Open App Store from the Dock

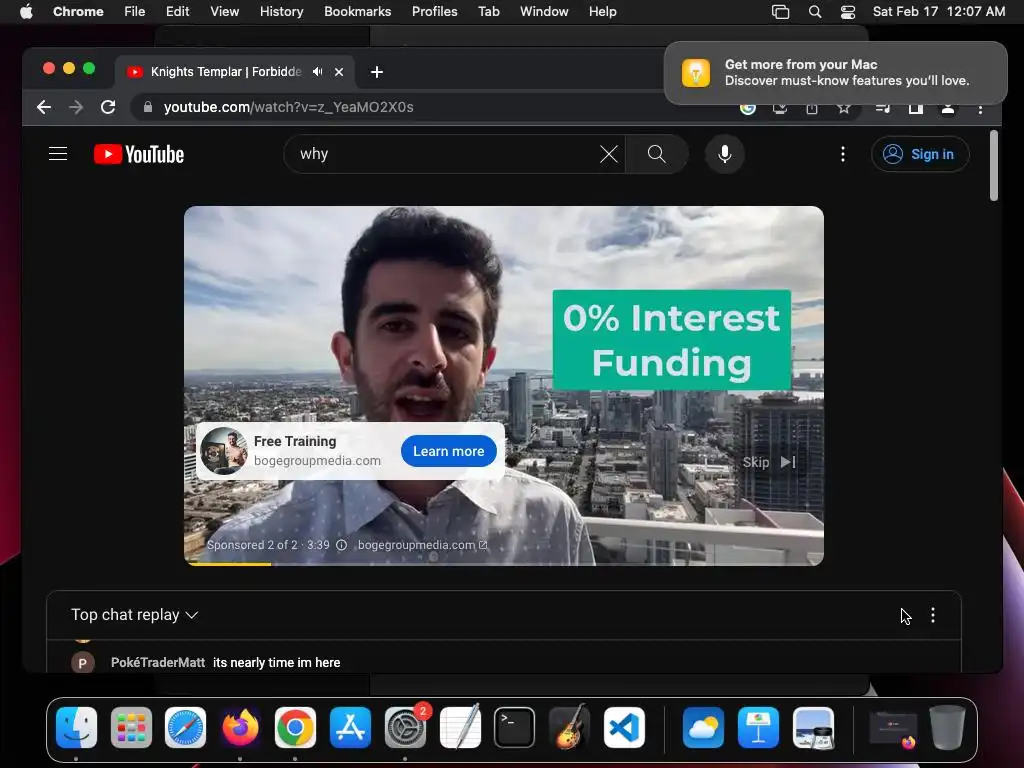coord(350,727)
